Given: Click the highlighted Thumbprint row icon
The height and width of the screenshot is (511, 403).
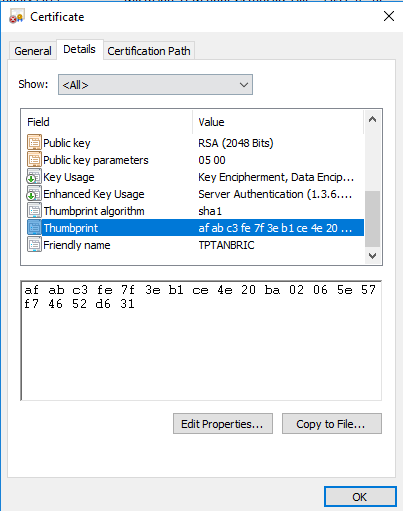Looking at the screenshot, I should click(34, 228).
